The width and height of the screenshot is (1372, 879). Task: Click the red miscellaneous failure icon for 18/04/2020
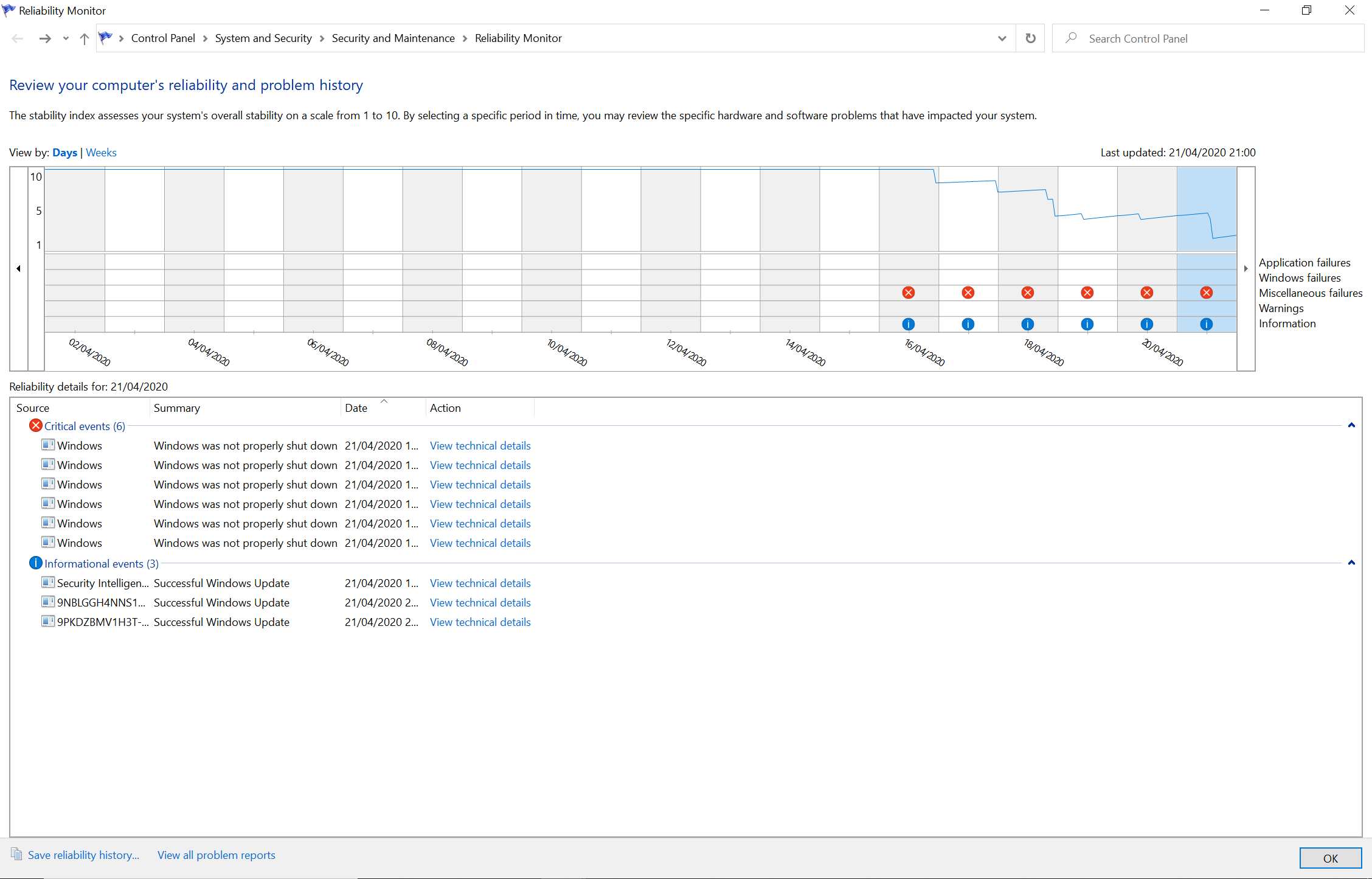click(x=1028, y=293)
